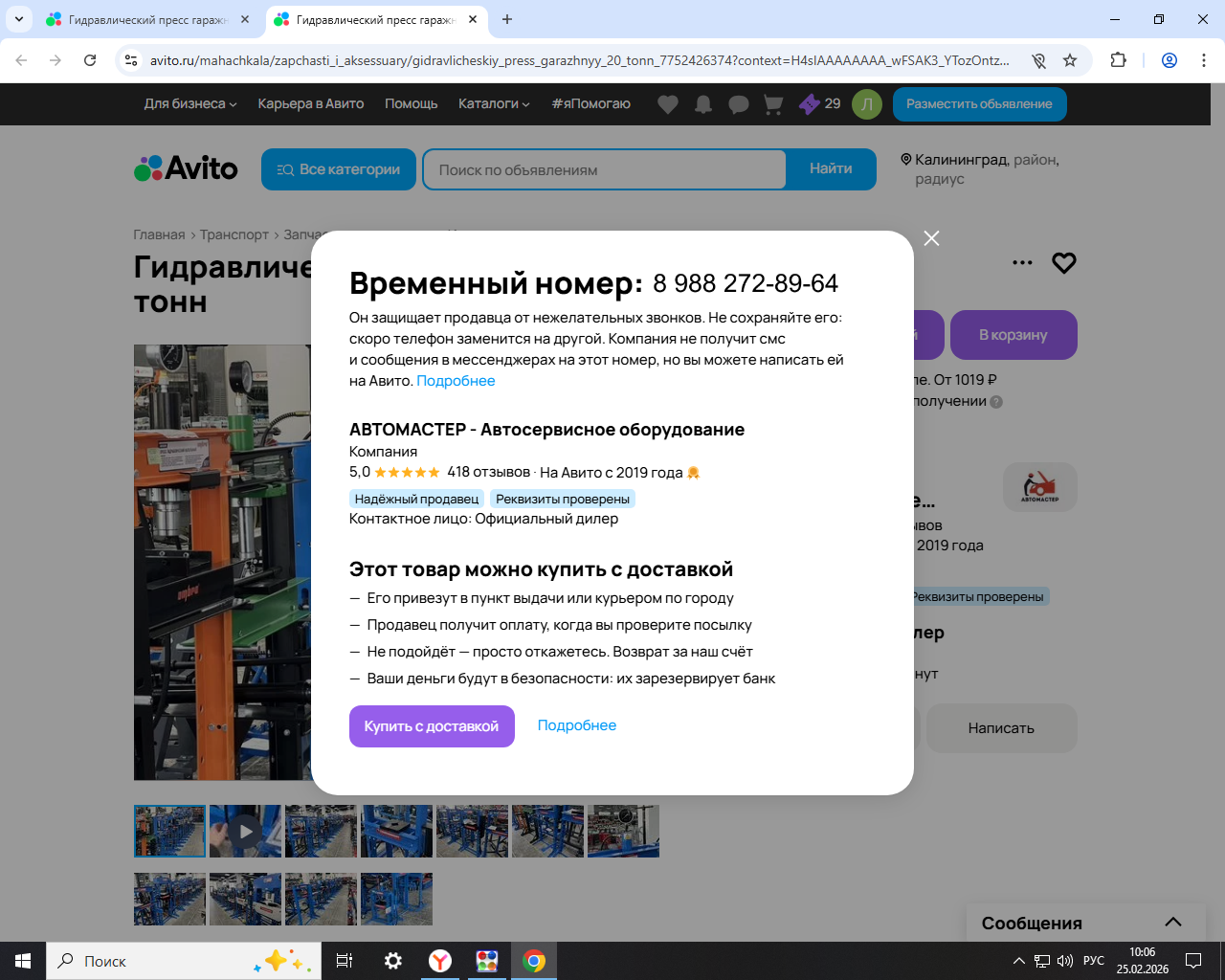
Task: Click the Windows taskbar search box
Action: click(184, 961)
